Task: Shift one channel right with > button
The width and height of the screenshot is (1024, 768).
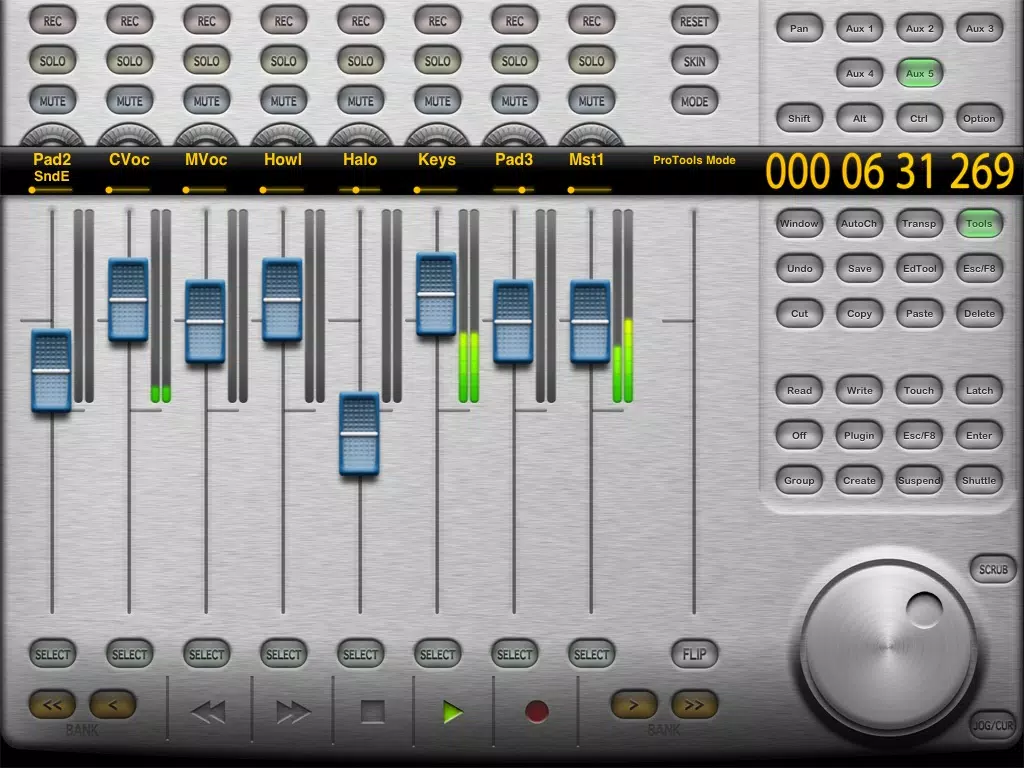Action: tap(633, 705)
